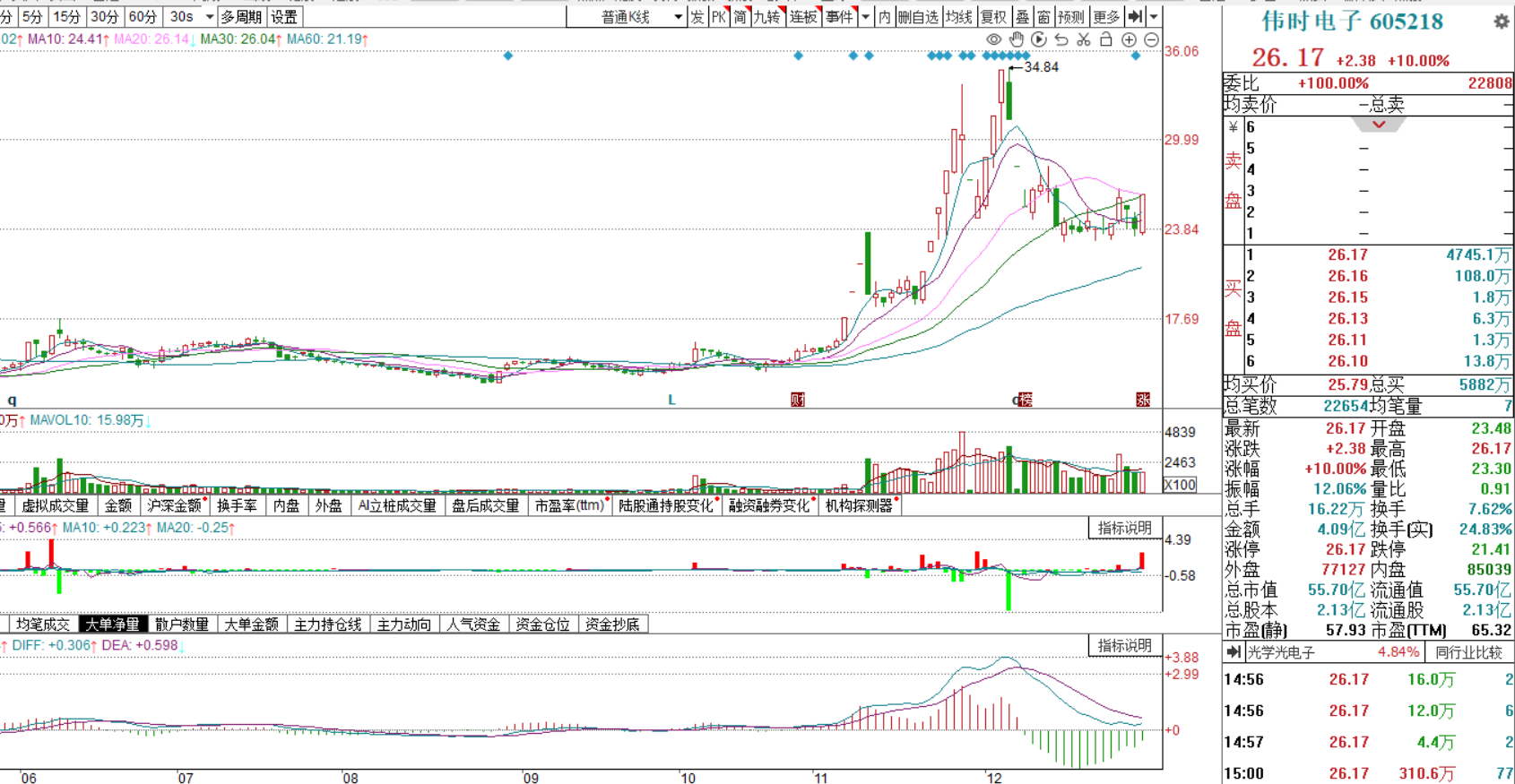Viewport: 1515px width, 784px height.
Task: Open dropdown arrow at toolbar far right
Action: point(1154,16)
